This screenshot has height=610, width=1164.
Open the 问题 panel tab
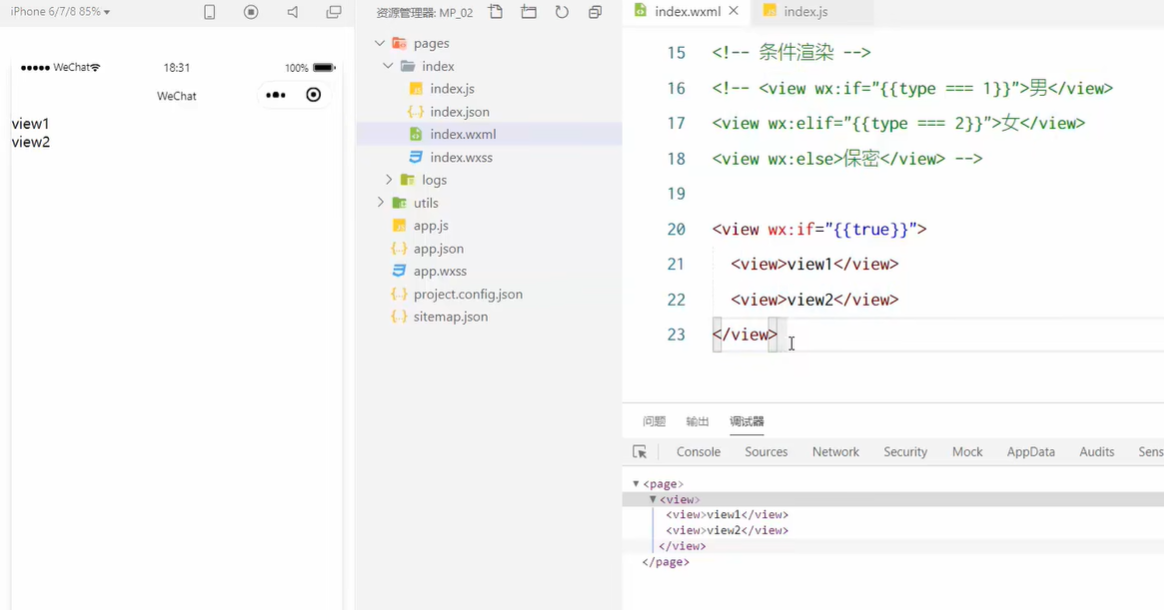tap(654, 422)
